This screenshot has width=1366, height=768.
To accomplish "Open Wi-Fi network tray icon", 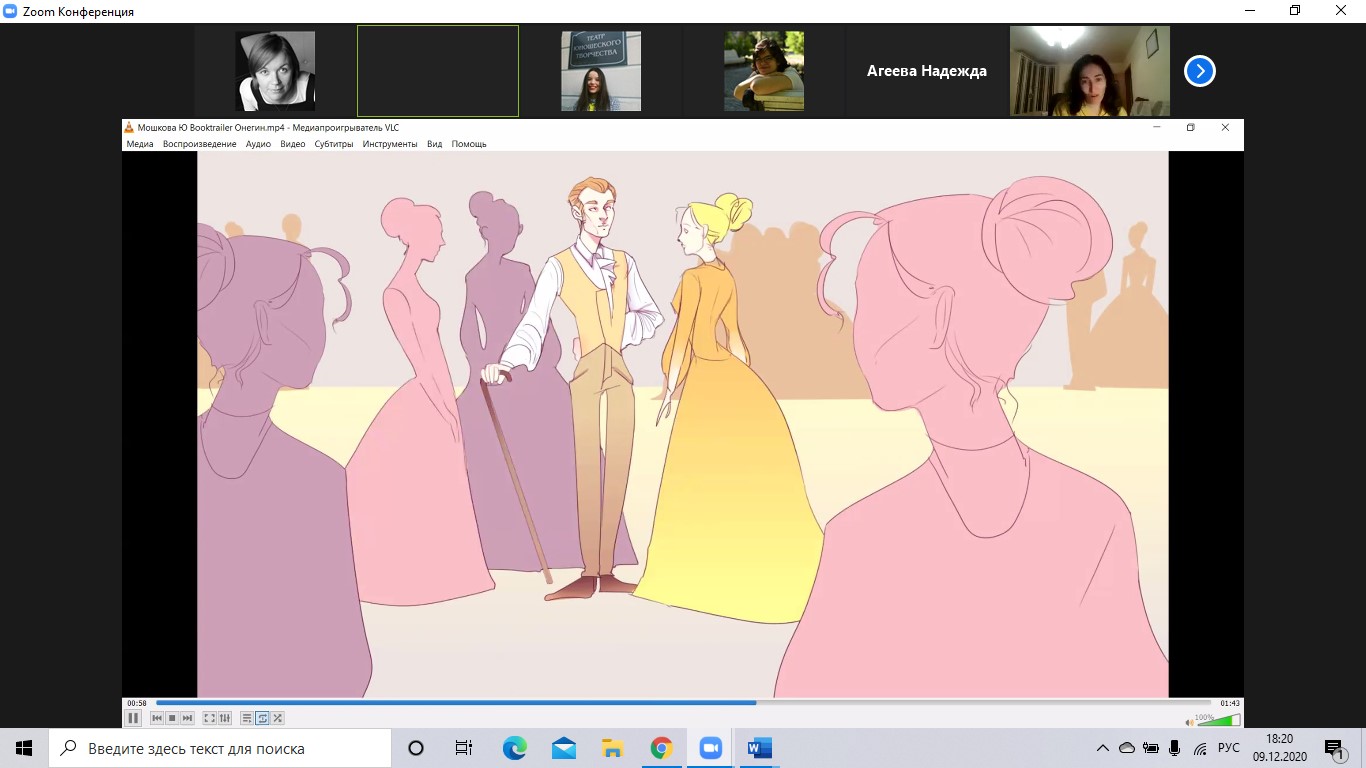I will point(1200,748).
